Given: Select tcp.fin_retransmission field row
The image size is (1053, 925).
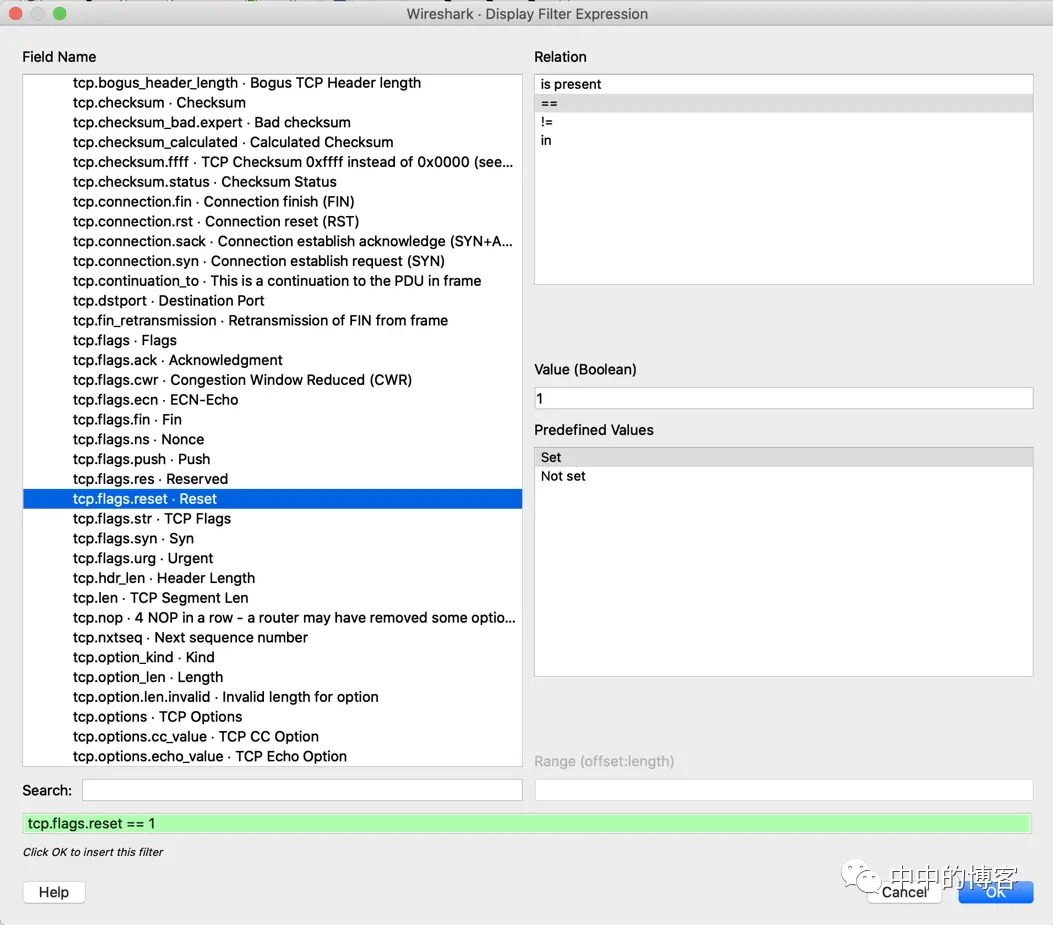Looking at the screenshot, I should (x=273, y=320).
